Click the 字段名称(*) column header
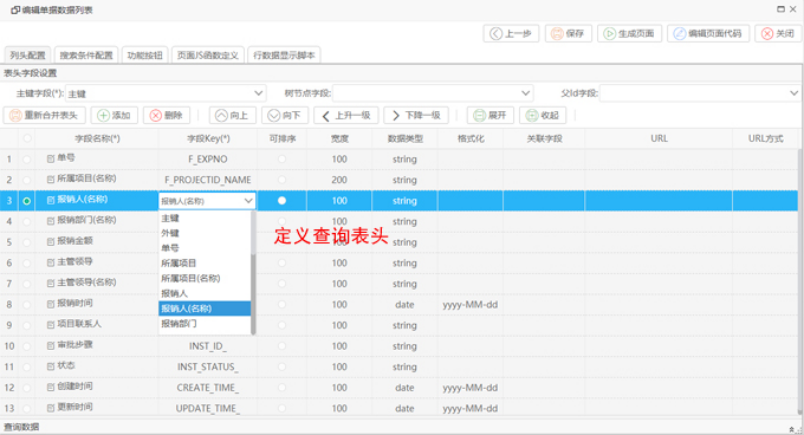The height and width of the screenshot is (435, 804). pos(97,139)
